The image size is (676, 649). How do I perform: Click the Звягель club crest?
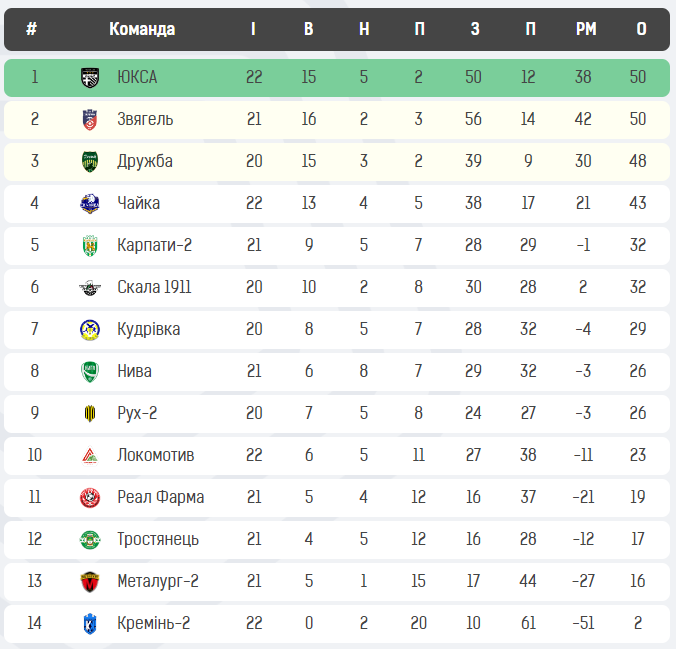[90, 119]
